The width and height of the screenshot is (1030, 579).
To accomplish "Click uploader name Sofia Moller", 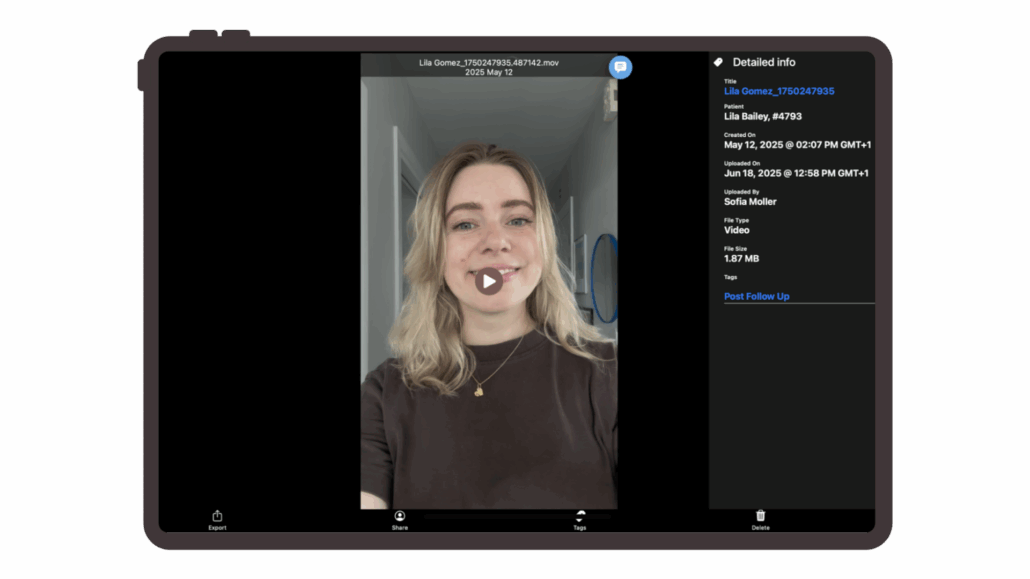I will (750, 202).
